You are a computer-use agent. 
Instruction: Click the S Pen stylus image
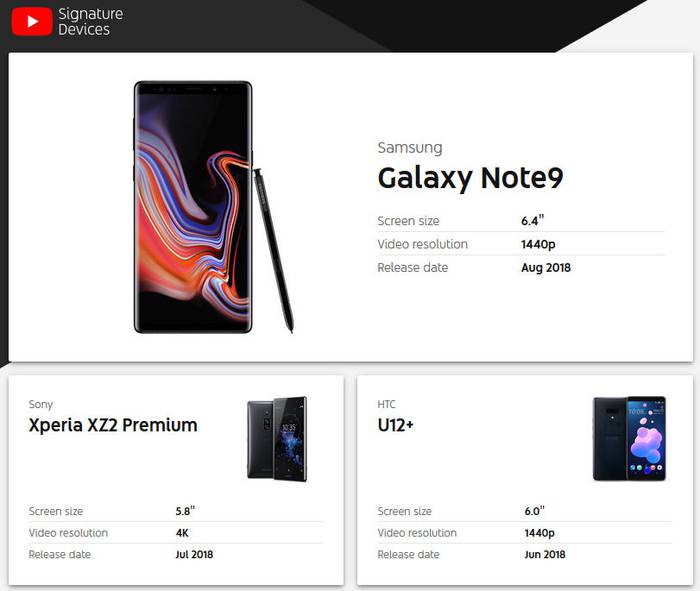point(273,251)
